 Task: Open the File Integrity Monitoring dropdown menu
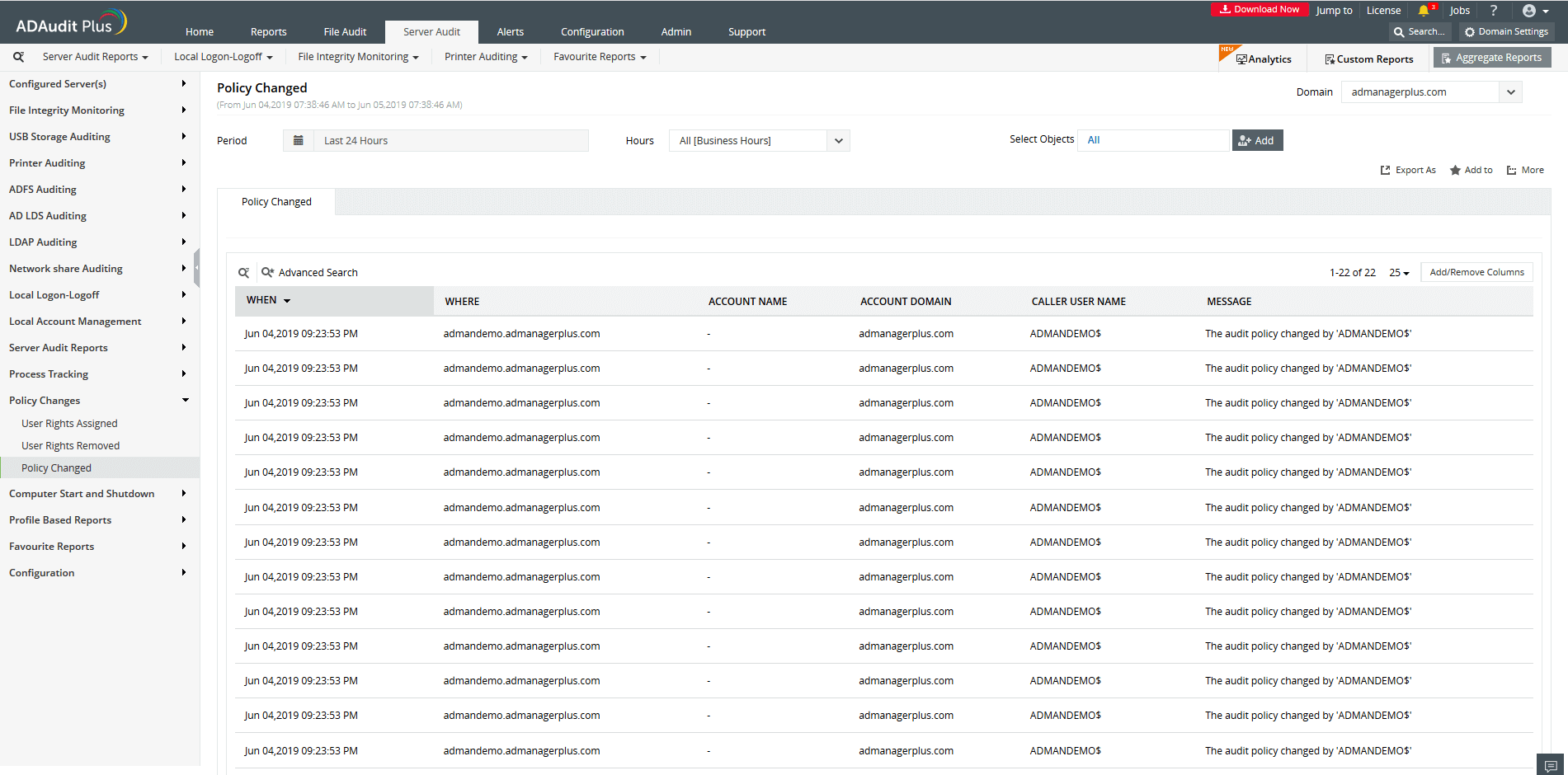[358, 57]
